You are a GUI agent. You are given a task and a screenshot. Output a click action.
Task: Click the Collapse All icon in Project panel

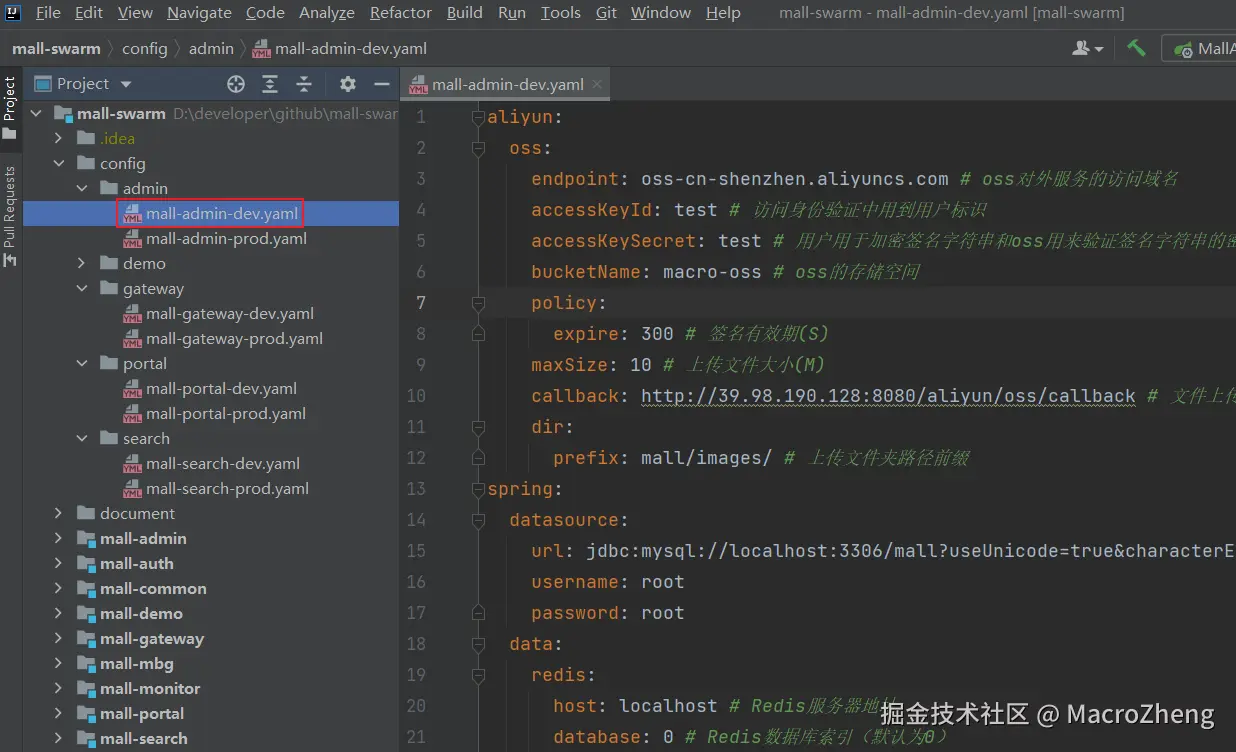point(304,84)
